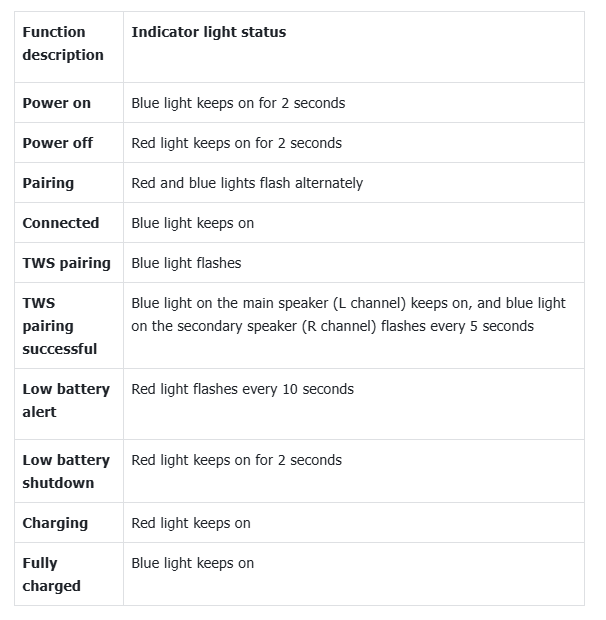This screenshot has width=606, height=620.
Task: Select the 'Low battery alert' label
Action: coord(66,400)
